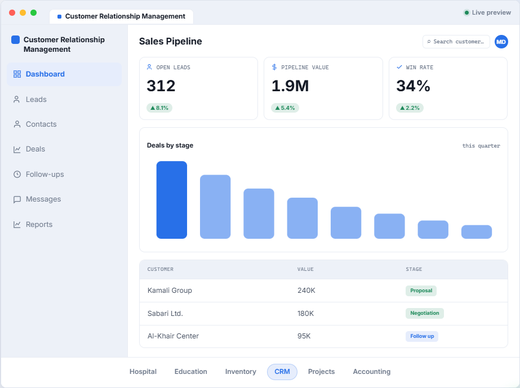Image resolution: width=520 pixels, height=388 pixels.
Task: Click the Contacts person icon
Action: [17, 124]
